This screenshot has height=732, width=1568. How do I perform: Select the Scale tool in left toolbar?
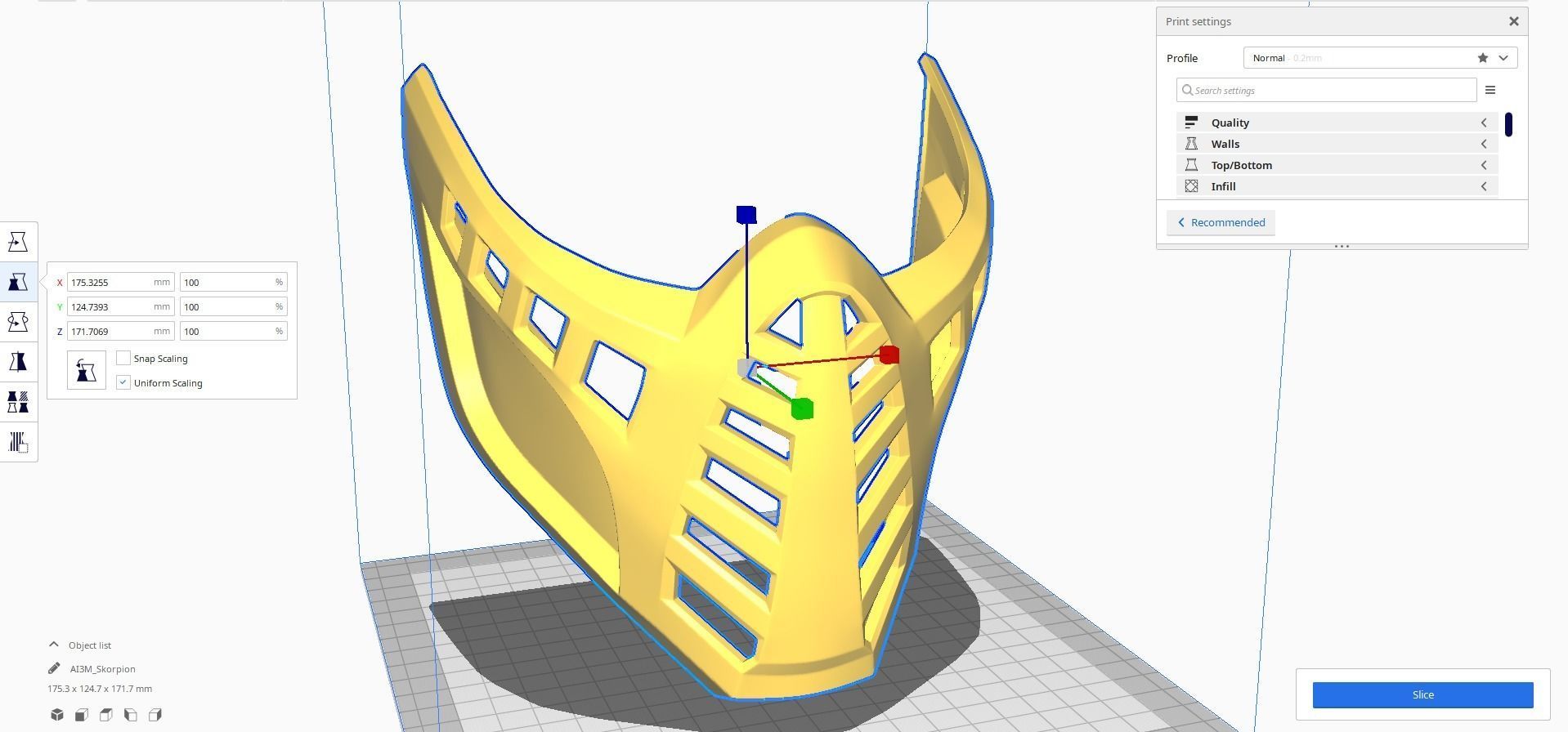tap(18, 282)
